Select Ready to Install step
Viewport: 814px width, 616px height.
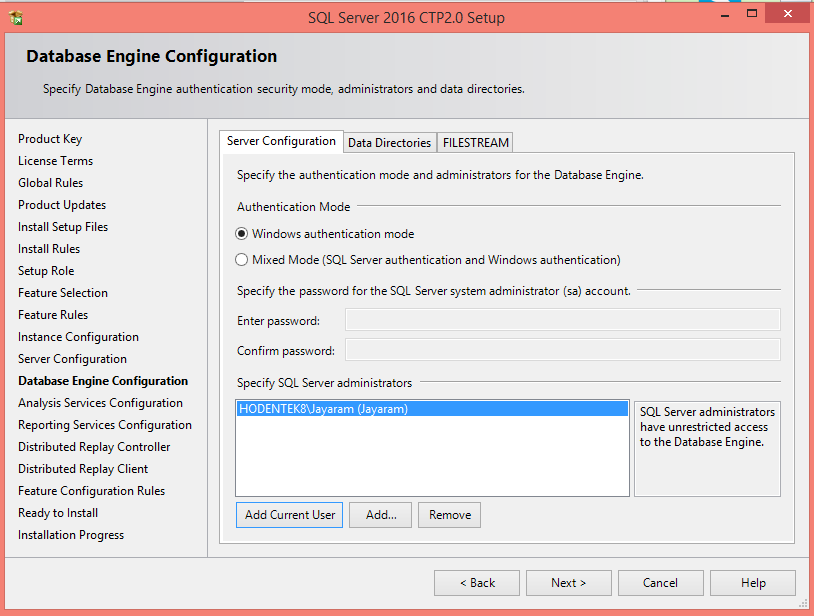57,512
